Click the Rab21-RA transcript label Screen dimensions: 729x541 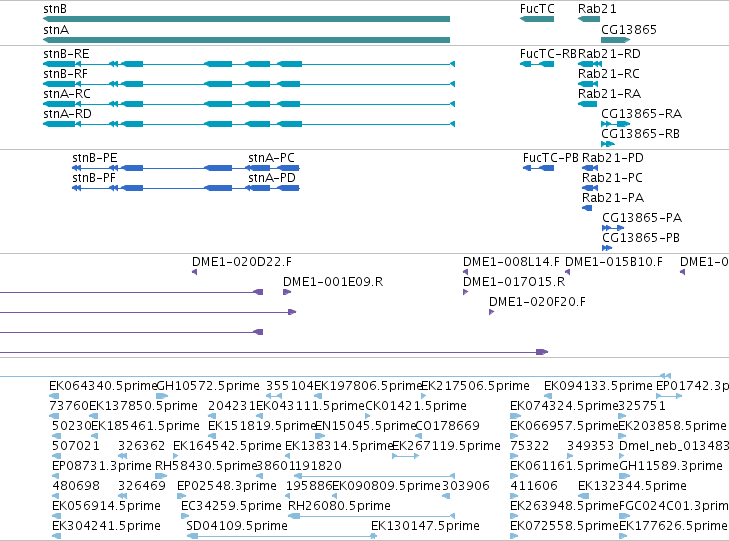(x=610, y=94)
